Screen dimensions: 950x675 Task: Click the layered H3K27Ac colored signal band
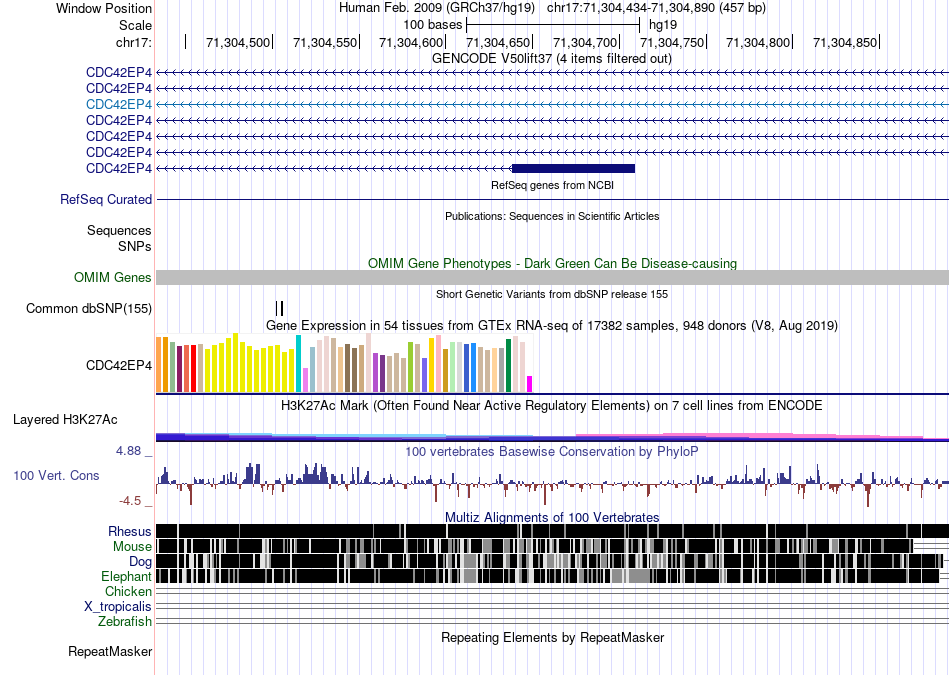coord(552,437)
